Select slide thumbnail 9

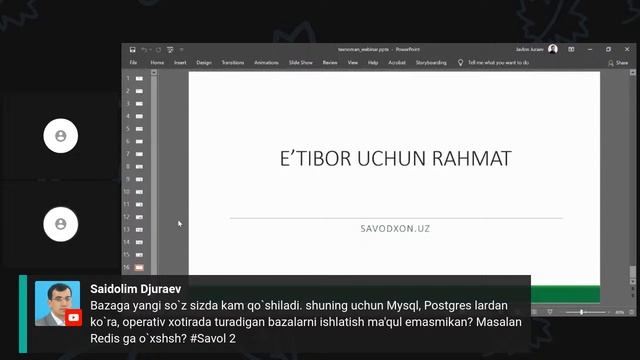(139, 179)
